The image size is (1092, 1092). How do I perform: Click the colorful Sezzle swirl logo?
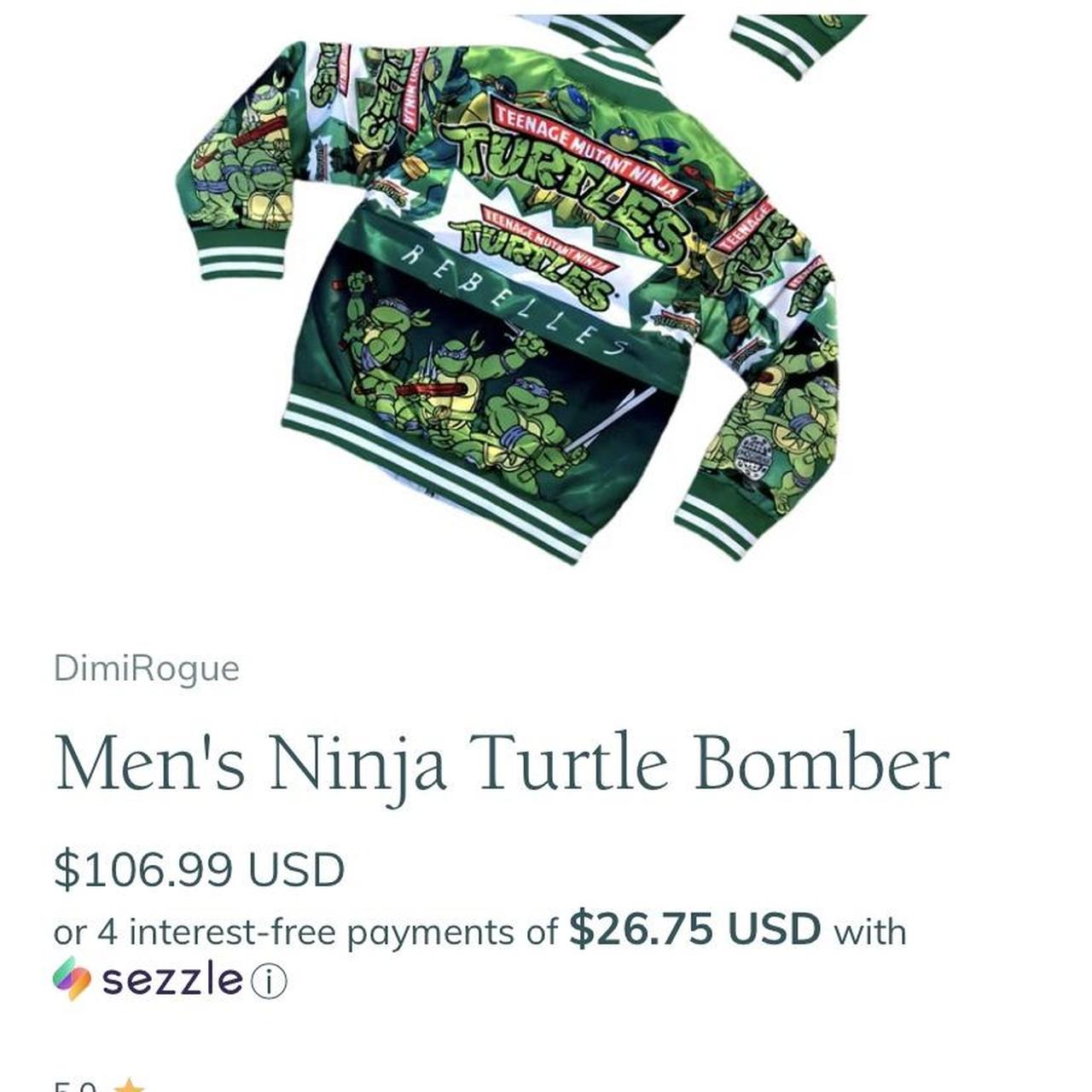pyautogui.click(x=72, y=979)
